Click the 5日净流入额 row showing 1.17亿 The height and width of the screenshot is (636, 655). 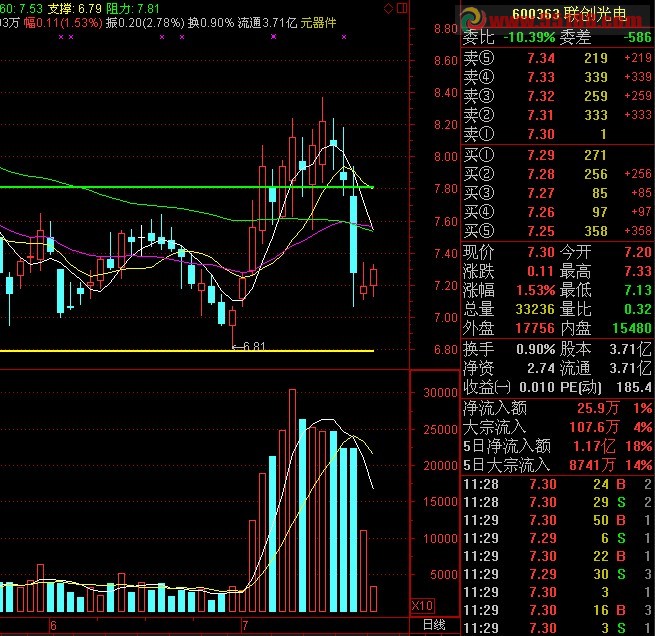[557, 446]
